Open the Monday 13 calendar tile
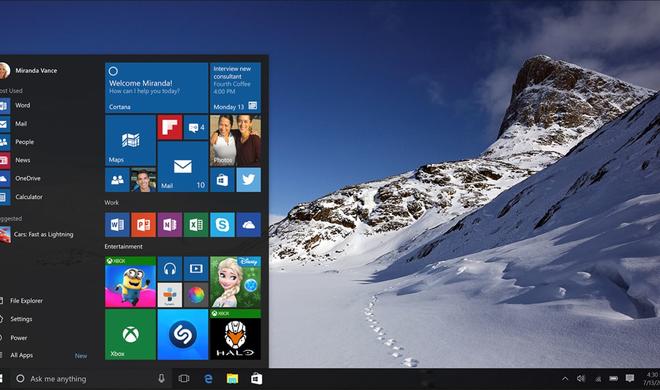Screen dimensions: 660x390 (235, 88)
